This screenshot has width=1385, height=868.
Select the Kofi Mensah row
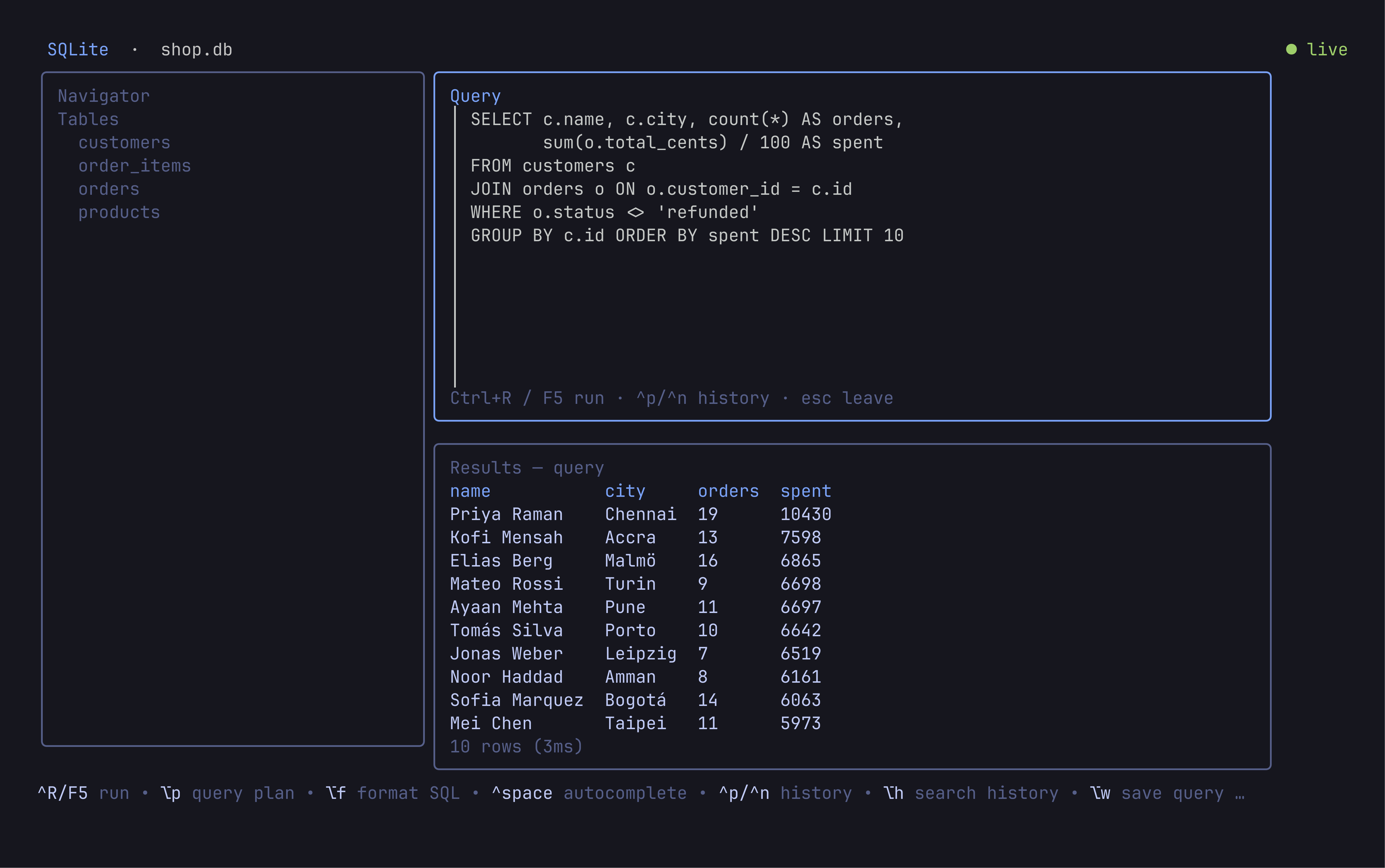click(635, 538)
